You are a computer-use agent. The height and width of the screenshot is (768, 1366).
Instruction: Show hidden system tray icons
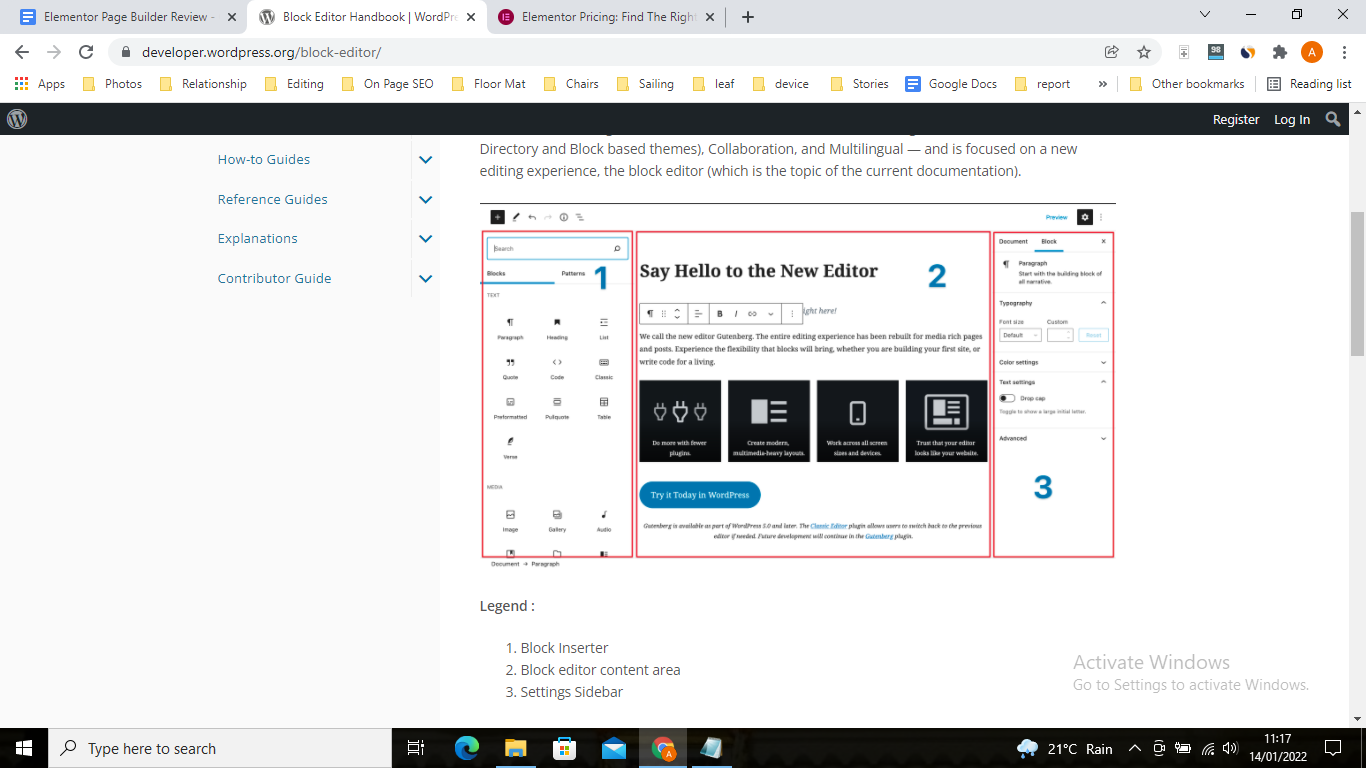(1135, 748)
